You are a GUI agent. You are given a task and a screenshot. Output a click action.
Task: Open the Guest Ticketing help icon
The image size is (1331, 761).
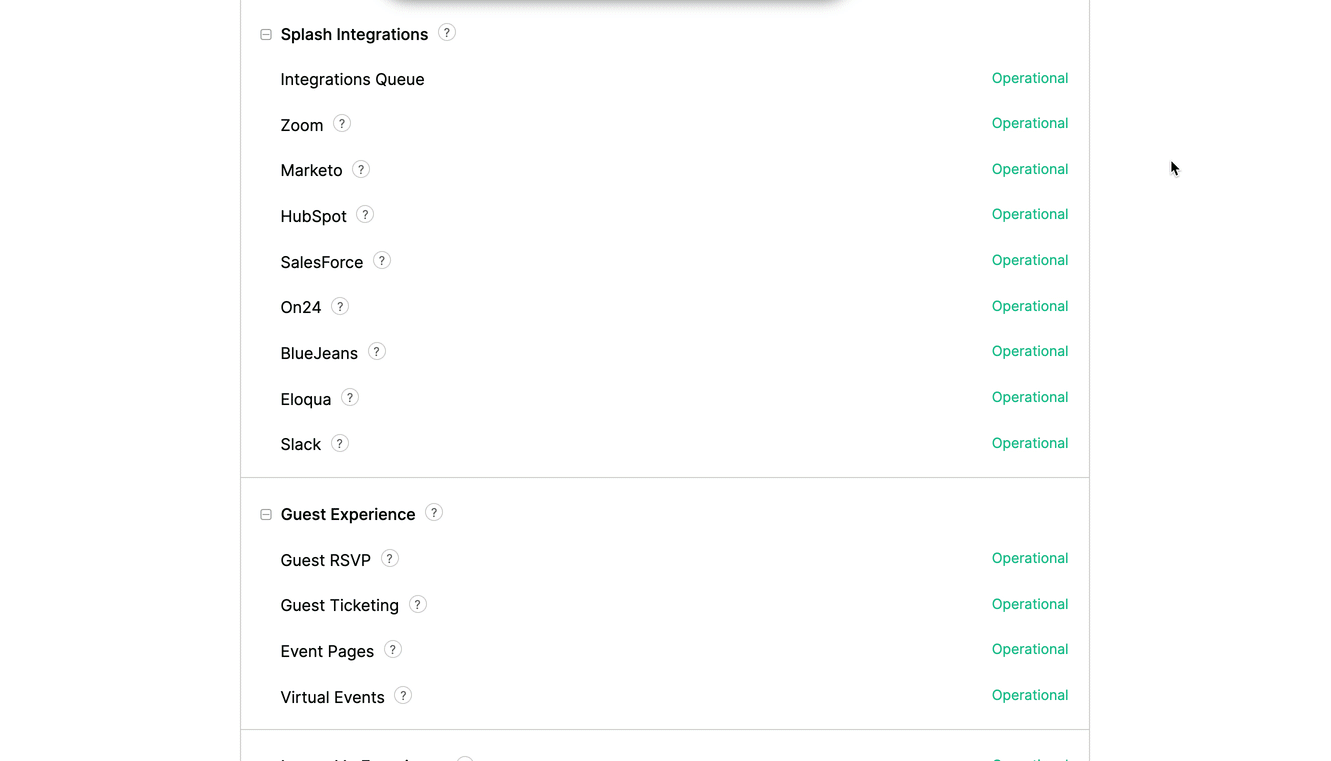(418, 604)
